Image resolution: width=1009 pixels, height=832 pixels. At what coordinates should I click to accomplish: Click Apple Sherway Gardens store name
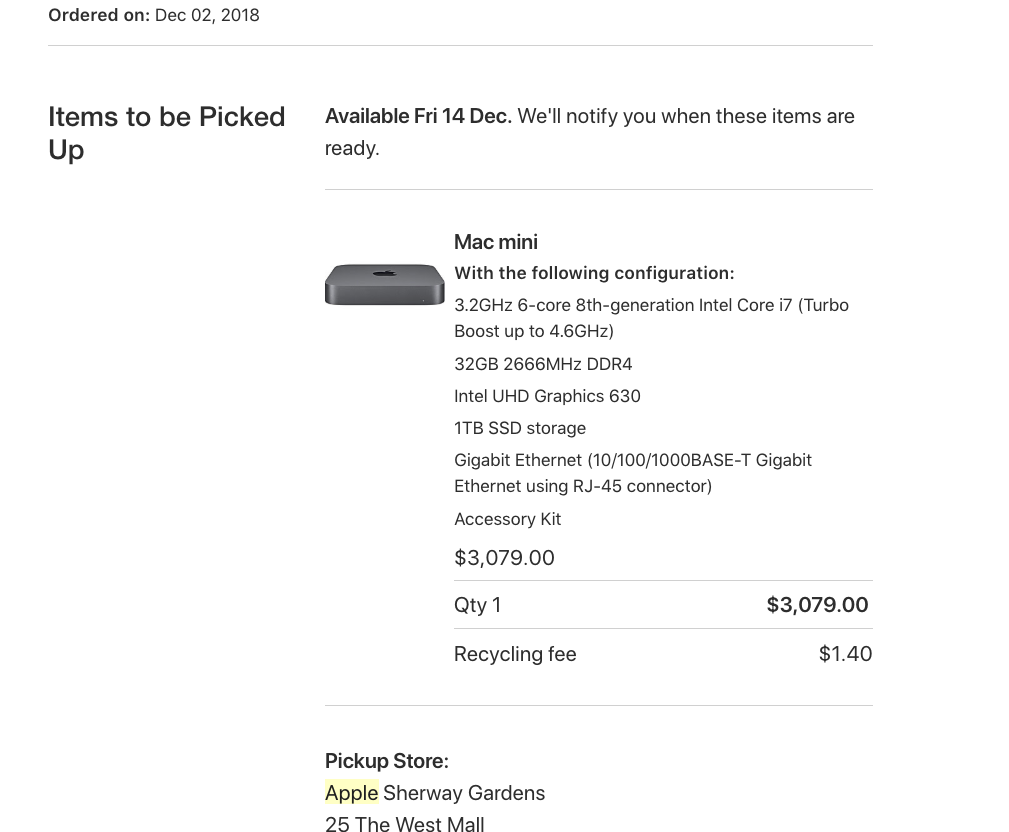pyautogui.click(x=435, y=793)
